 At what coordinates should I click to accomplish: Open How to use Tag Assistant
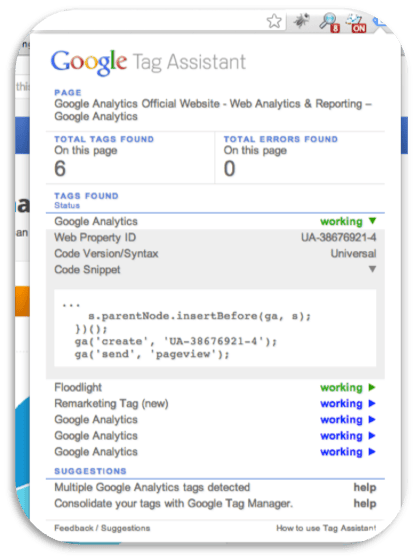pyautogui.click(x=326, y=528)
